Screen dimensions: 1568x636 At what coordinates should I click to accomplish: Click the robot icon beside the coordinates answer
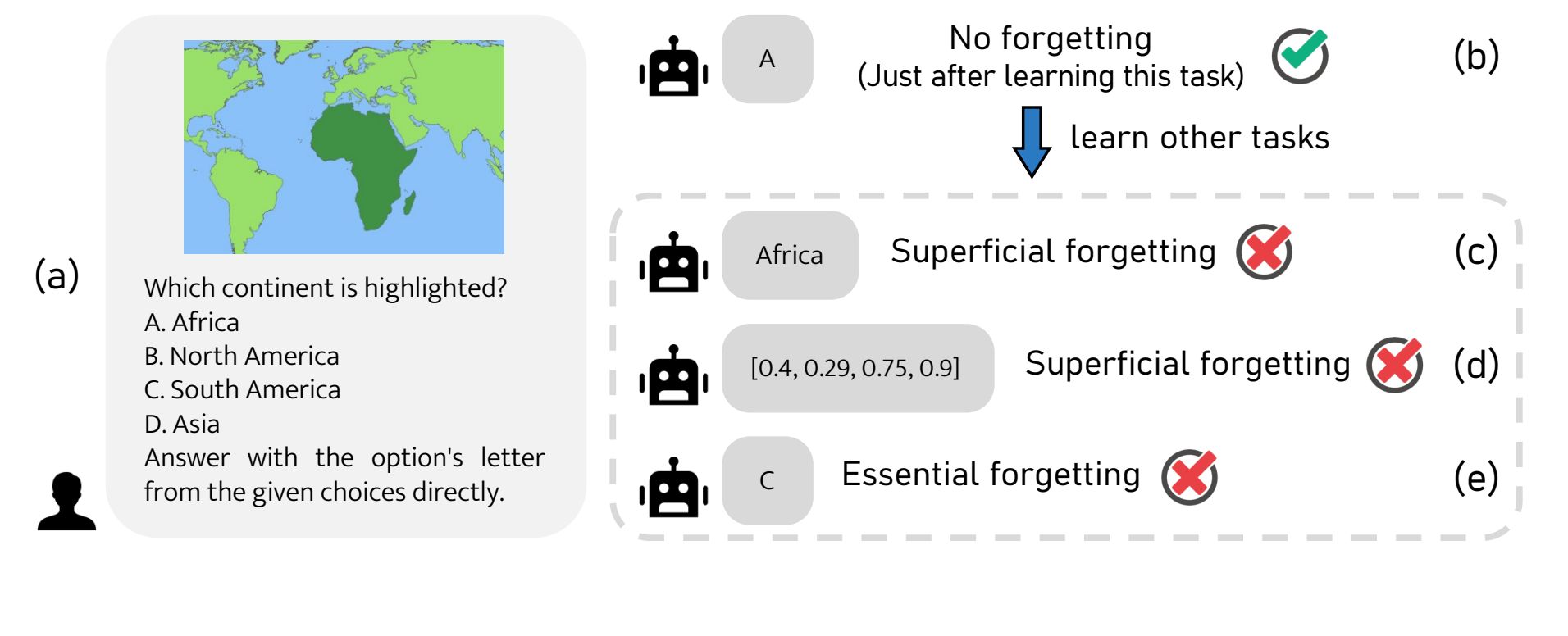[673, 375]
